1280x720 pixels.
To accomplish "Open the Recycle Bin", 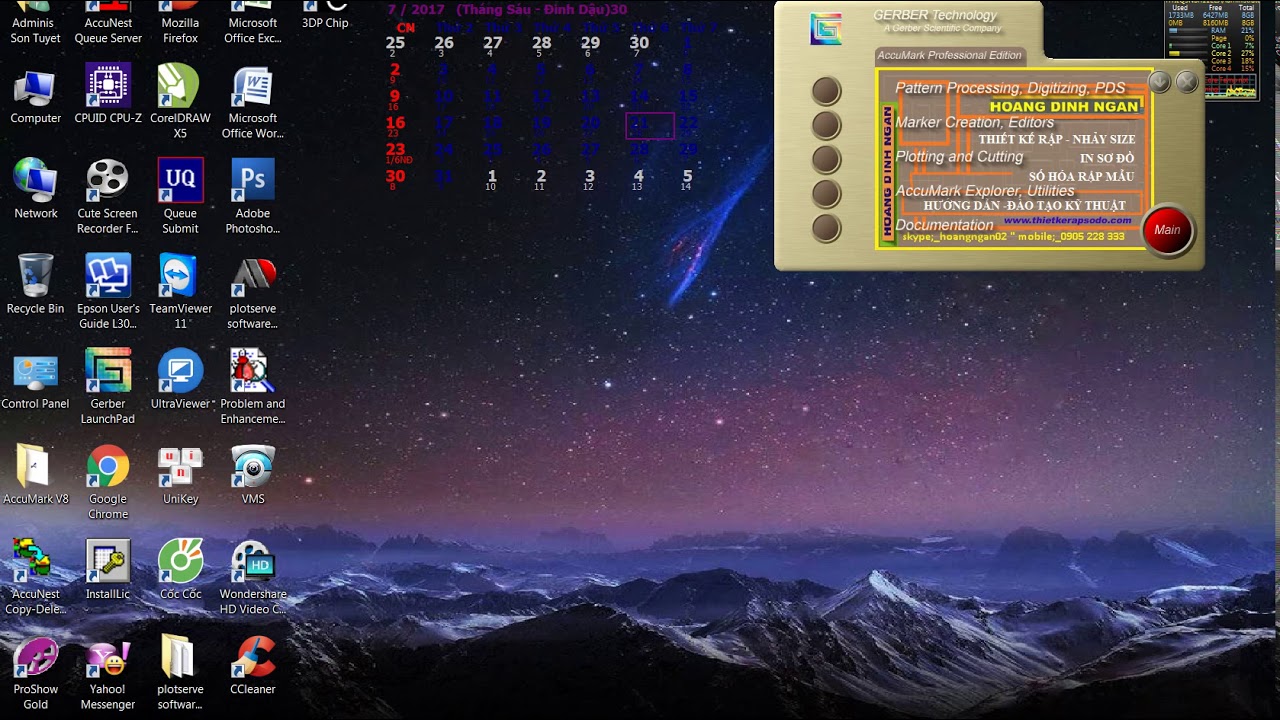I will [36, 285].
